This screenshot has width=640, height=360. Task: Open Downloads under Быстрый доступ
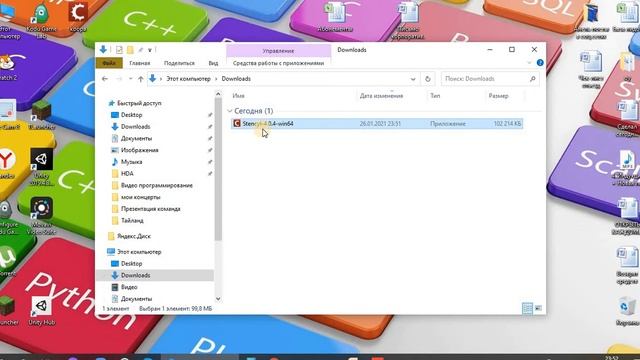[x=136, y=127]
